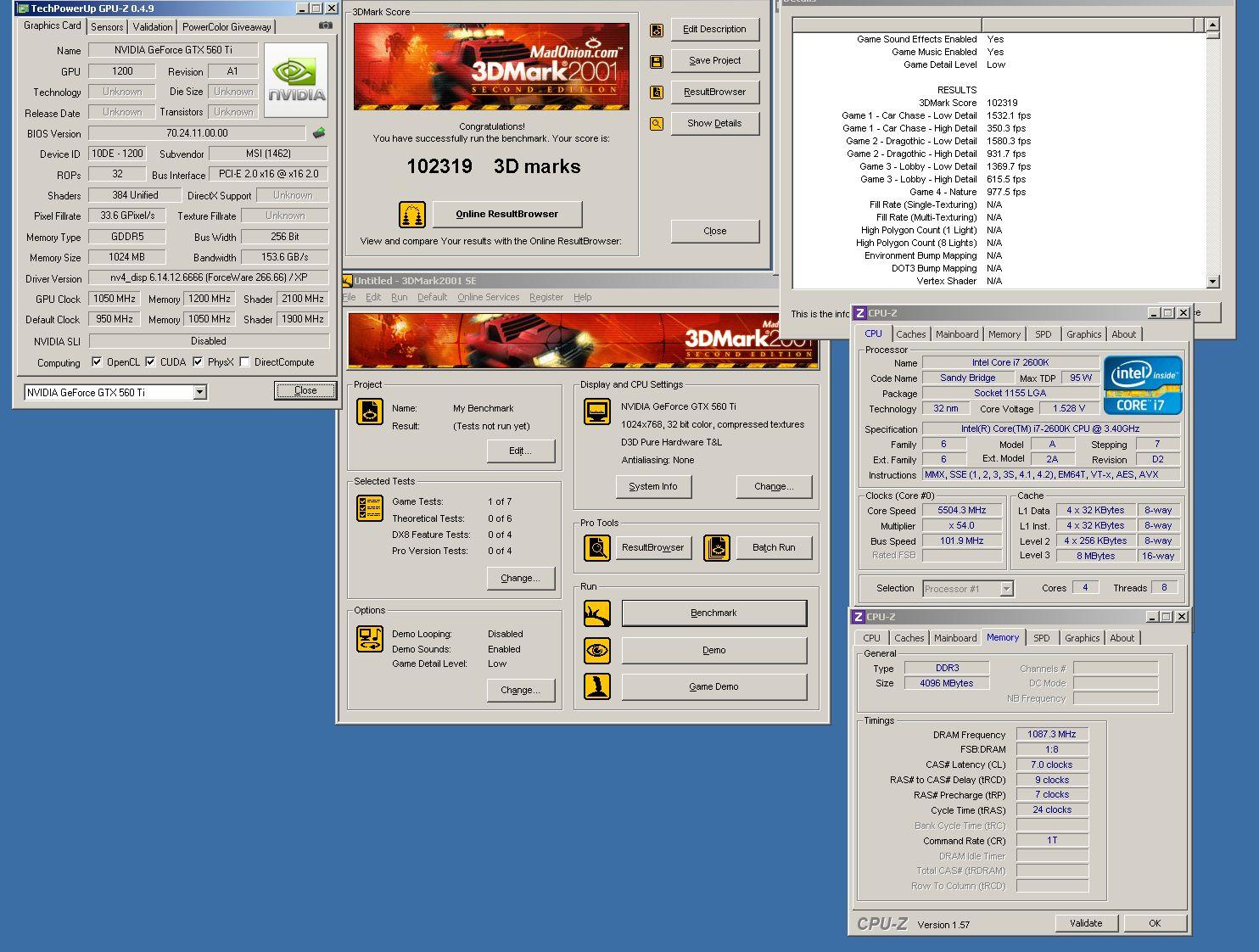Click the Save Project floppy disk icon

tap(657, 61)
